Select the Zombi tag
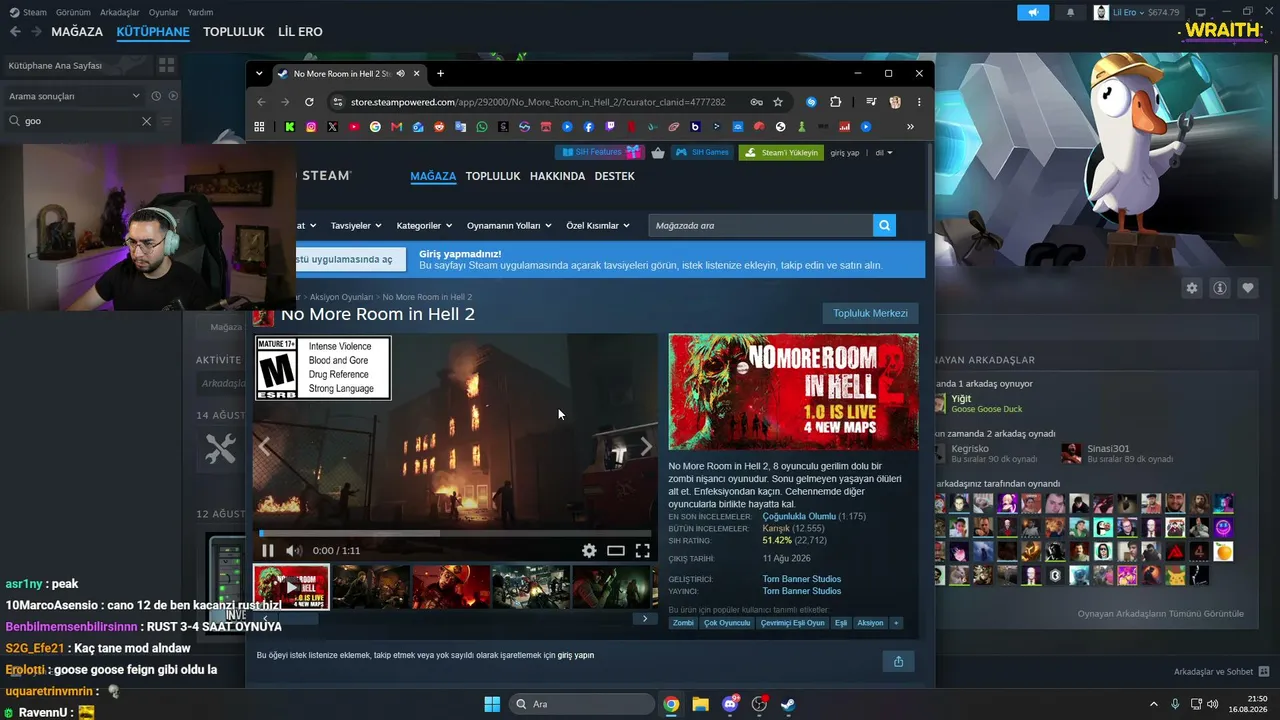 683,623
